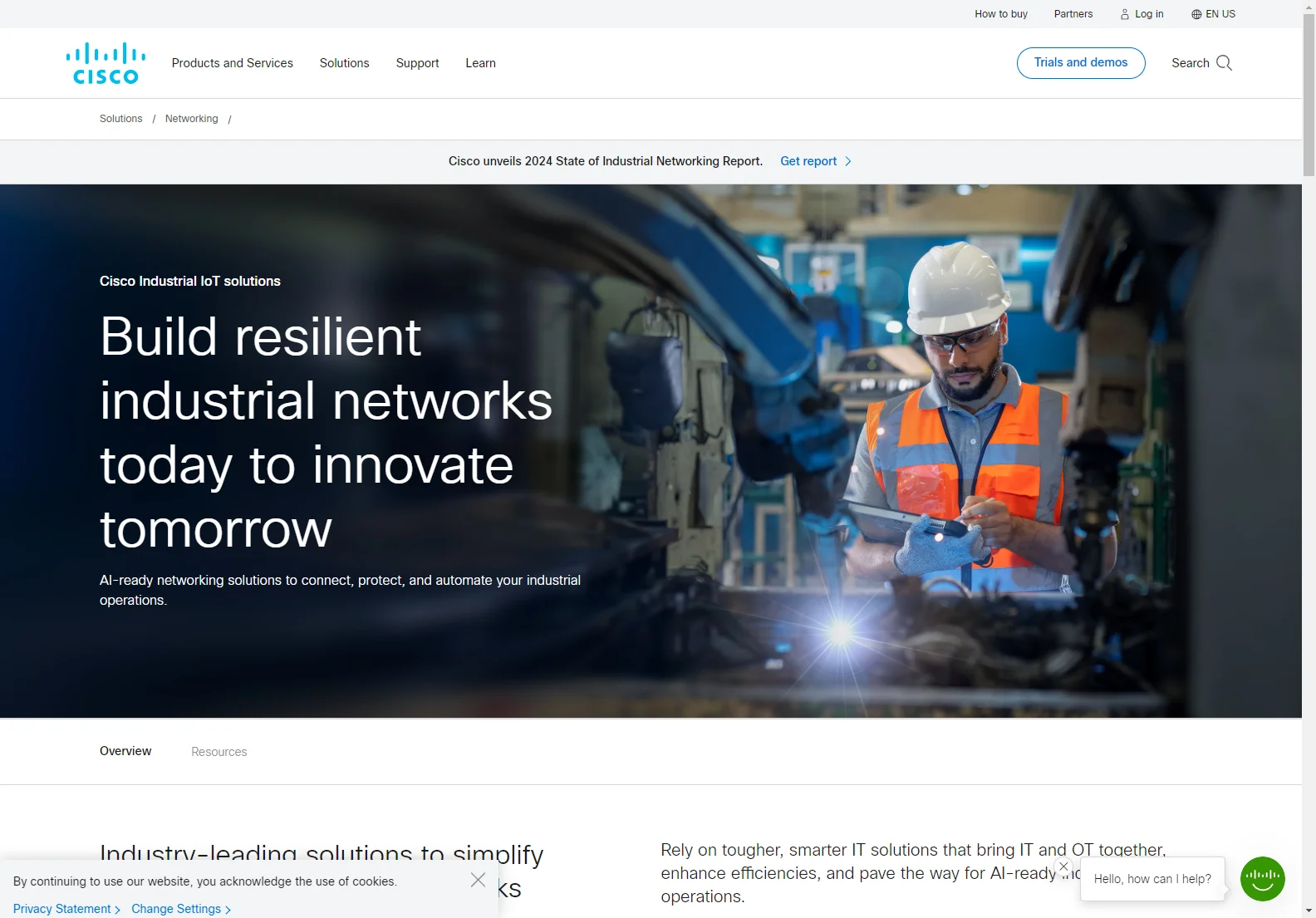Go to Networking breadcrumb

pyautogui.click(x=192, y=119)
